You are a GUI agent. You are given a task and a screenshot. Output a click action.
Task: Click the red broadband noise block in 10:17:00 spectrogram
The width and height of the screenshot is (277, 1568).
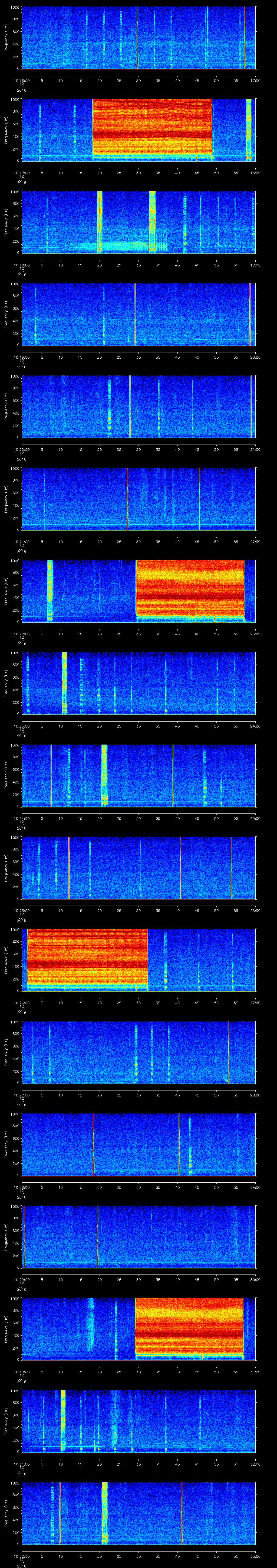[152, 126]
